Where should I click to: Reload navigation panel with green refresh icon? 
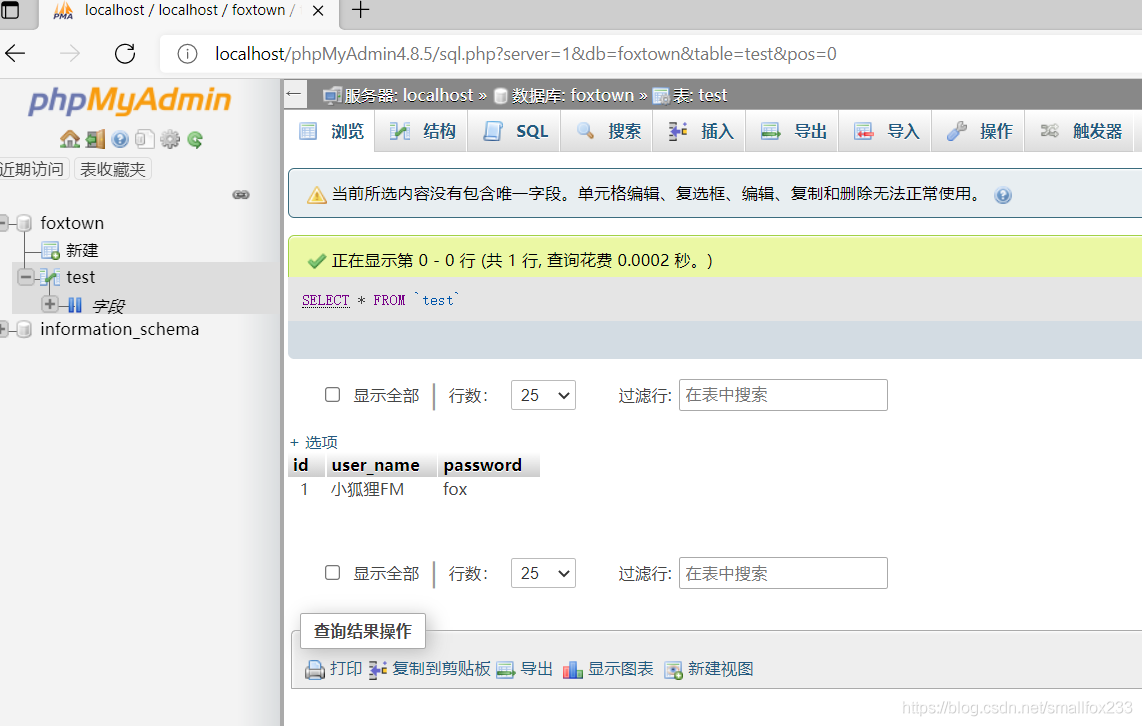click(x=194, y=139)
